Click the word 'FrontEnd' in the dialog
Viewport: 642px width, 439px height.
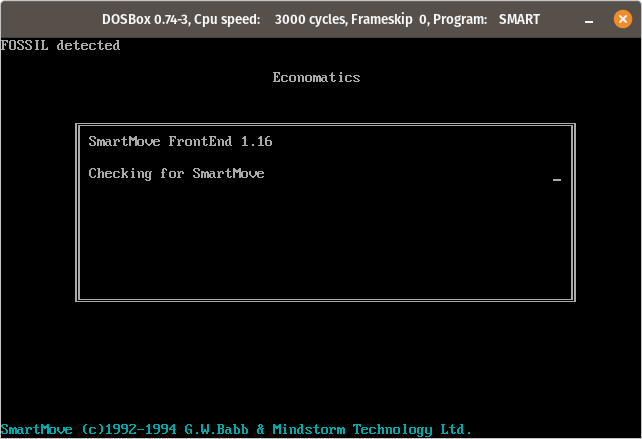tap(200, 141)
